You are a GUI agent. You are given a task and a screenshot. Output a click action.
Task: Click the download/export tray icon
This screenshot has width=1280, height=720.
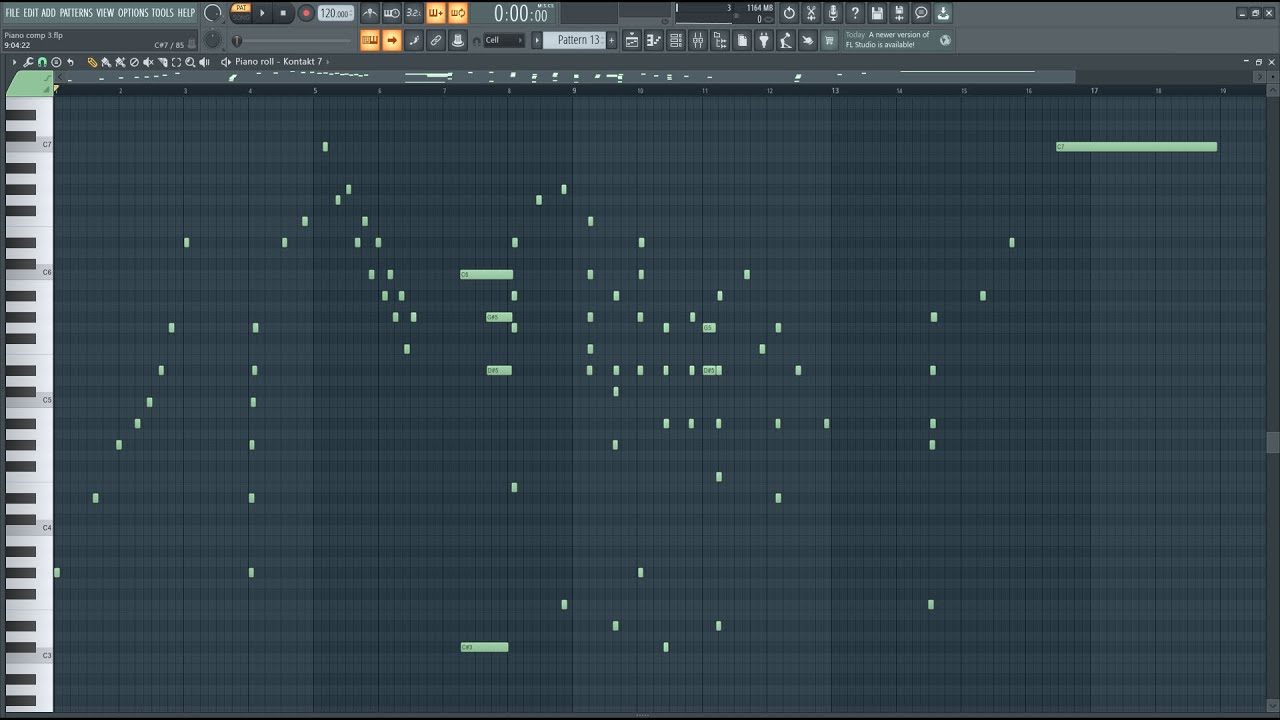[x=943, y=13]
